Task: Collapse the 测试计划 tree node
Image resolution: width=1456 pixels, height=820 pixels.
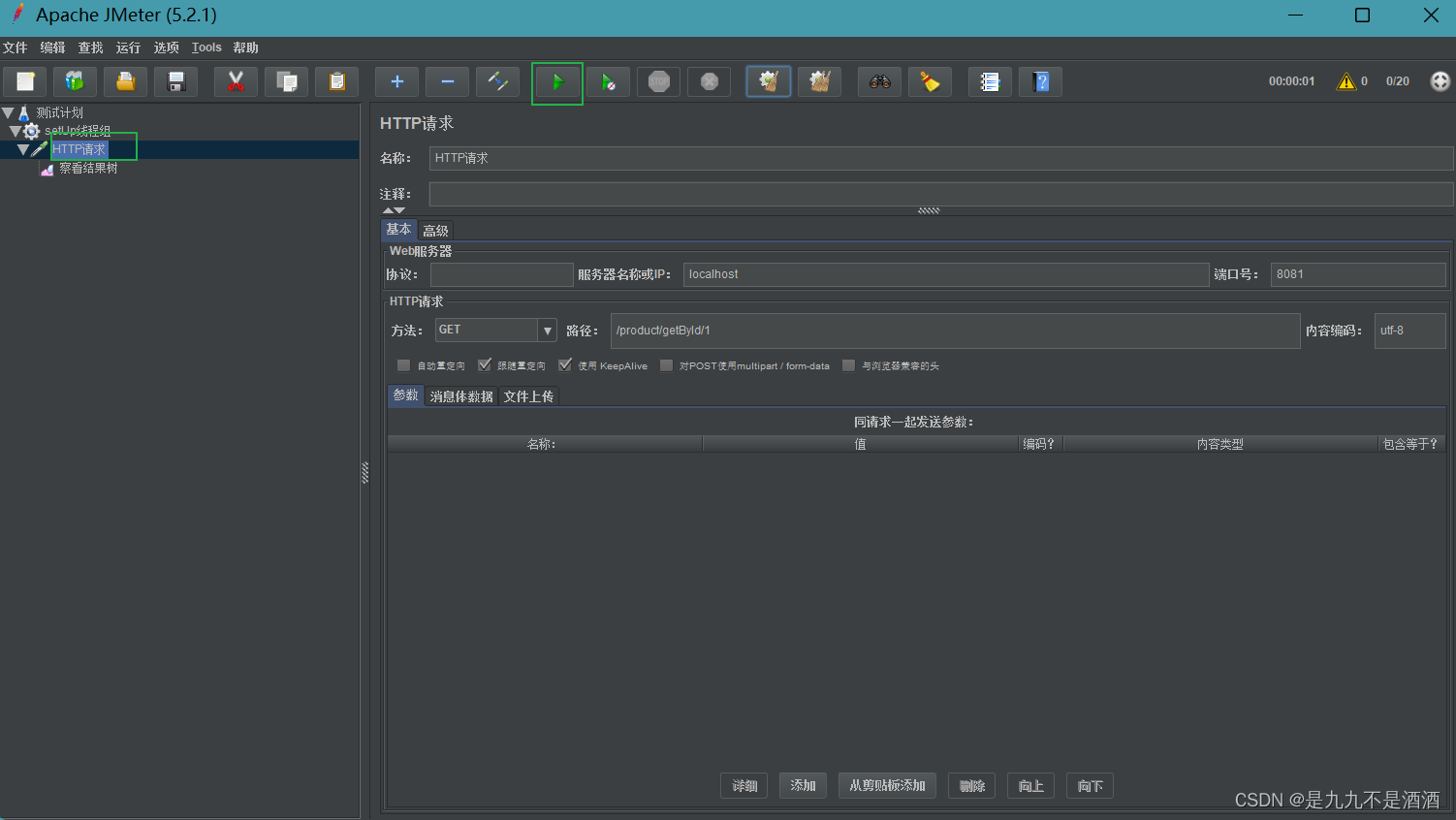Action: 9,112
